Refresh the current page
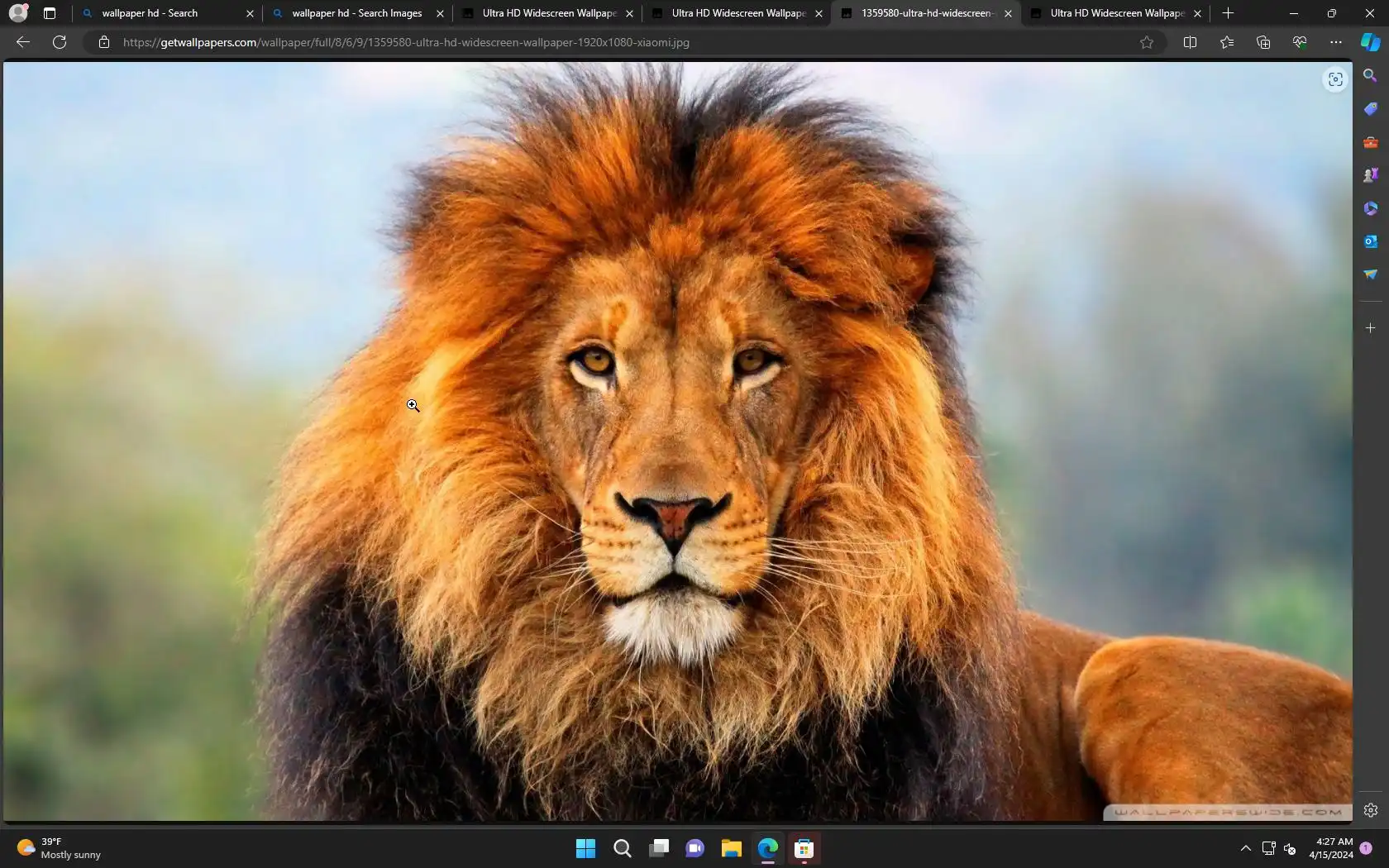1389x868 pixels. (x=60, y=42)
